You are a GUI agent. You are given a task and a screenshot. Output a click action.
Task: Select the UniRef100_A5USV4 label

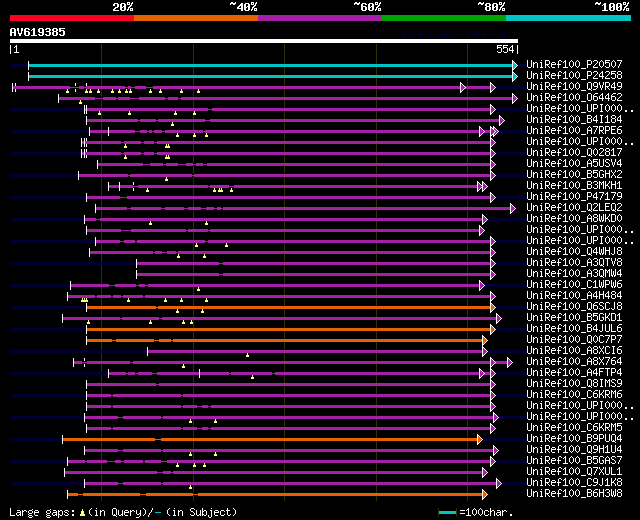point(574,164)
